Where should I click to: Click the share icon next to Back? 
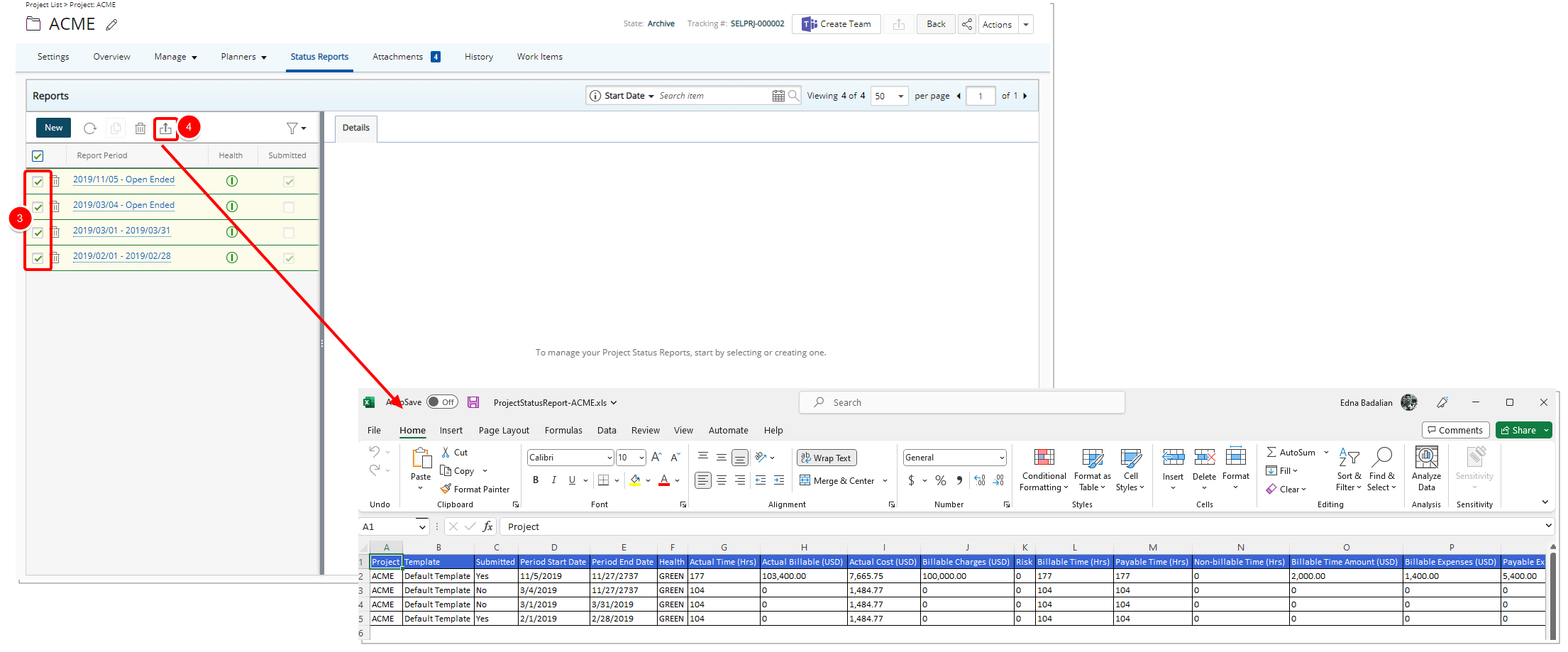coord(966,24)
